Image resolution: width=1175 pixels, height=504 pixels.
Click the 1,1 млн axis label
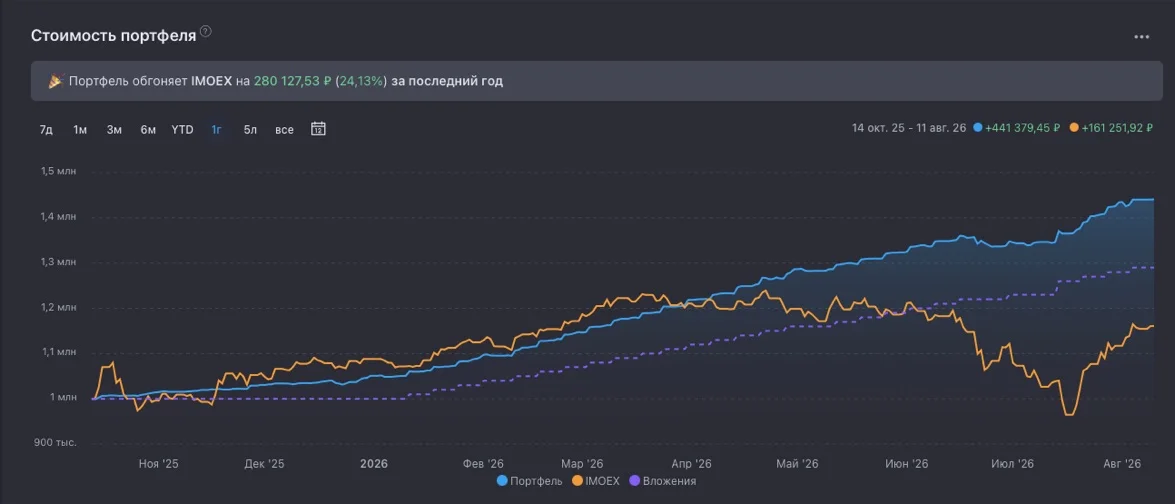click(x=58, y=352)
